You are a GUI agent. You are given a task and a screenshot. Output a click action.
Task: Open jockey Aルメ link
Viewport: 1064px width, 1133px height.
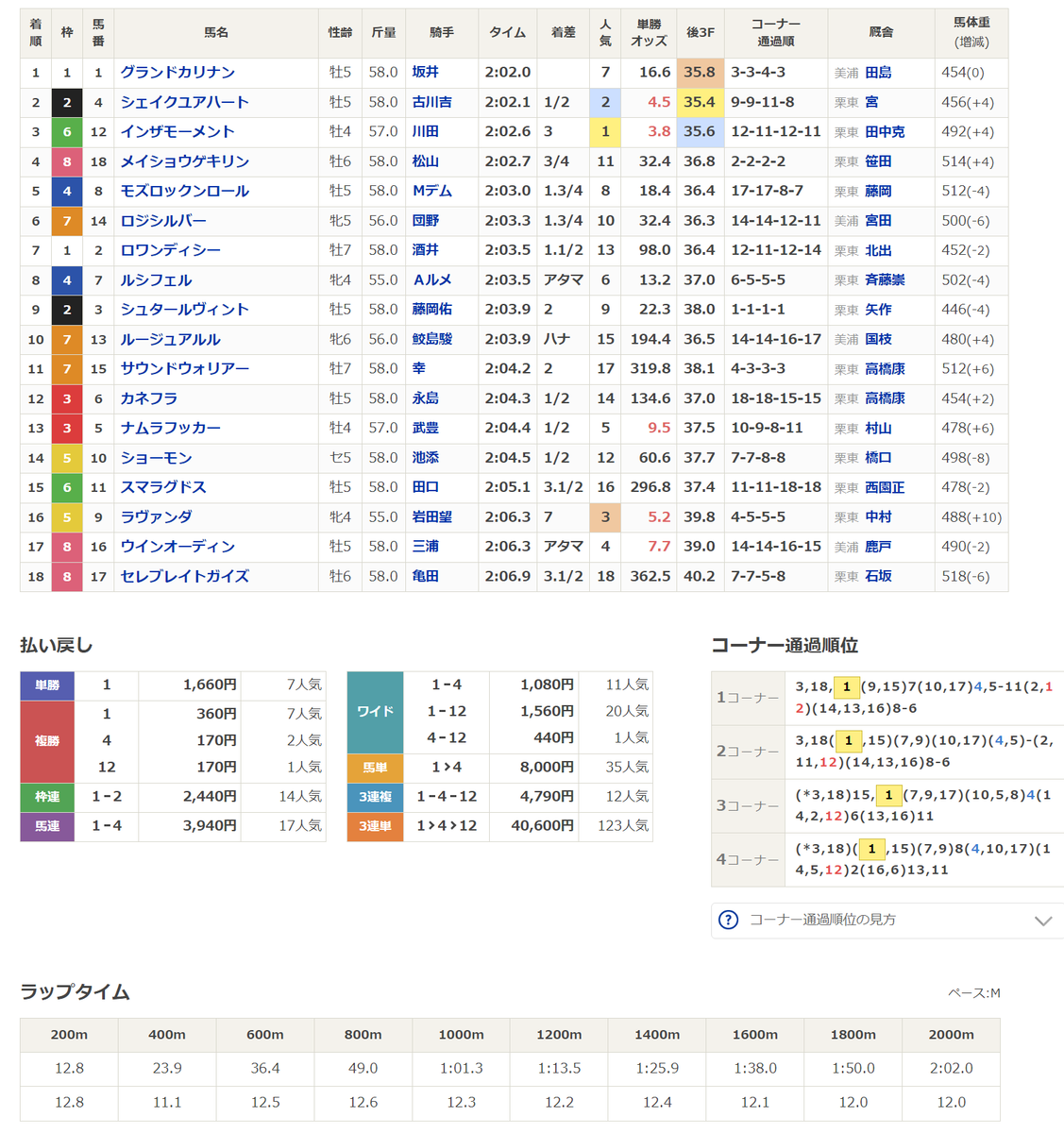[x=432, y=280]
